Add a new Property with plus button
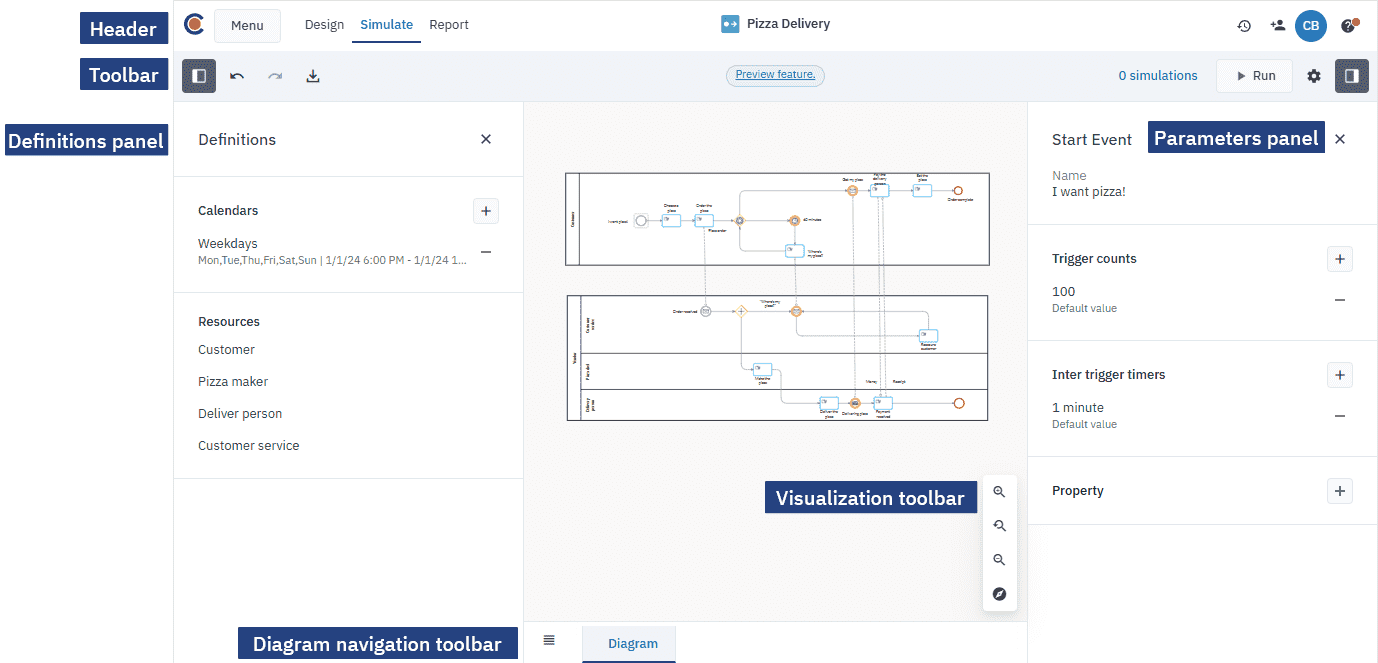The image size is (1378, 663). 1340,491
